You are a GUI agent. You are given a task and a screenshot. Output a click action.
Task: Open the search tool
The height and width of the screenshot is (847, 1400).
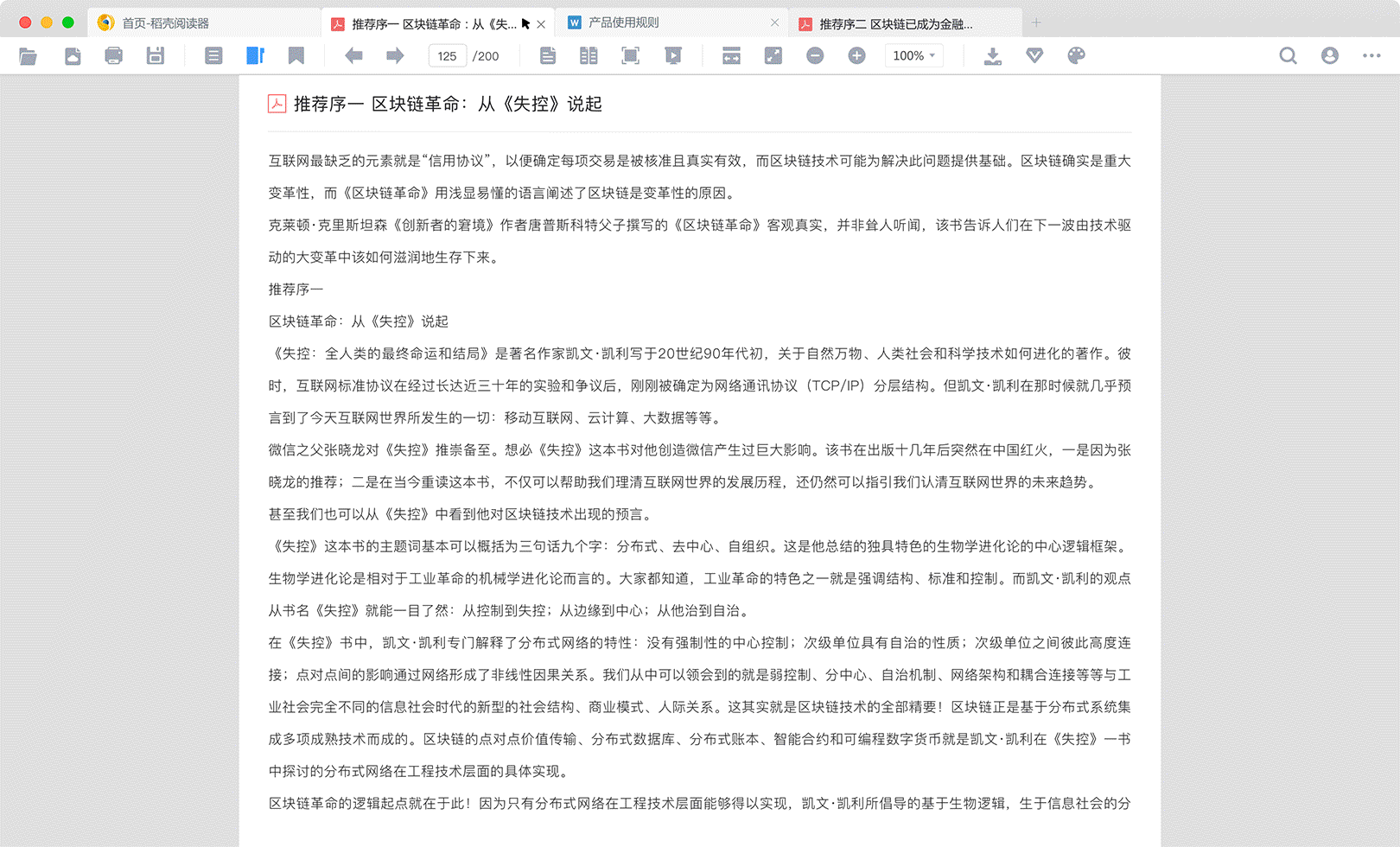[x=1288, y=55]
